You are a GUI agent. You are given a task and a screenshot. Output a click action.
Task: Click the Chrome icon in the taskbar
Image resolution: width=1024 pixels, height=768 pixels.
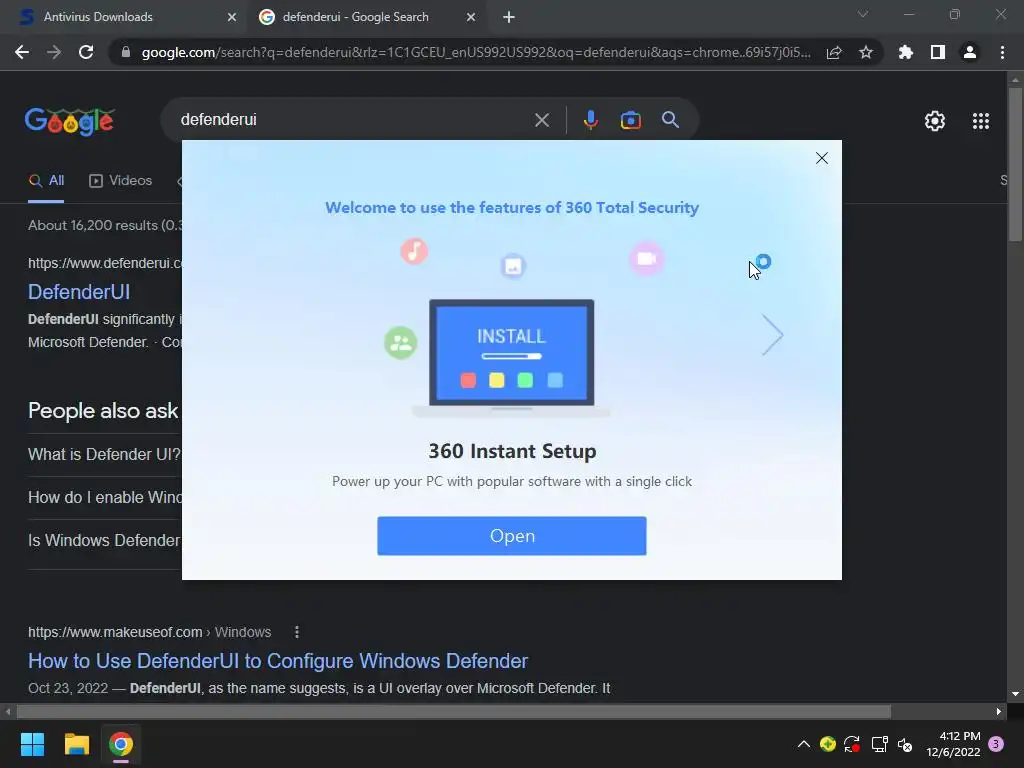tap(121, 744)
